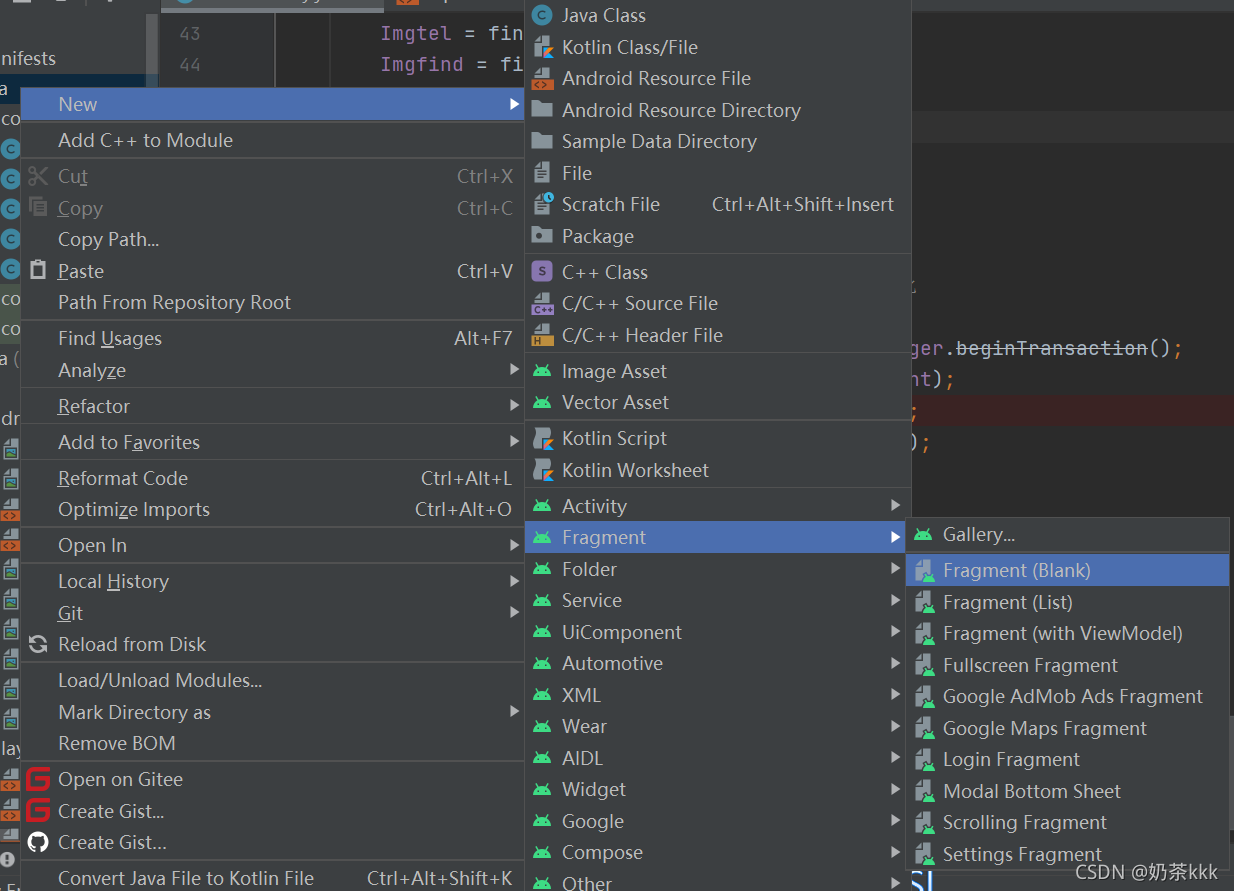Click the Android Resource Directory folder icon
This screenshot has height=891, width=1234.
point(542,110)
